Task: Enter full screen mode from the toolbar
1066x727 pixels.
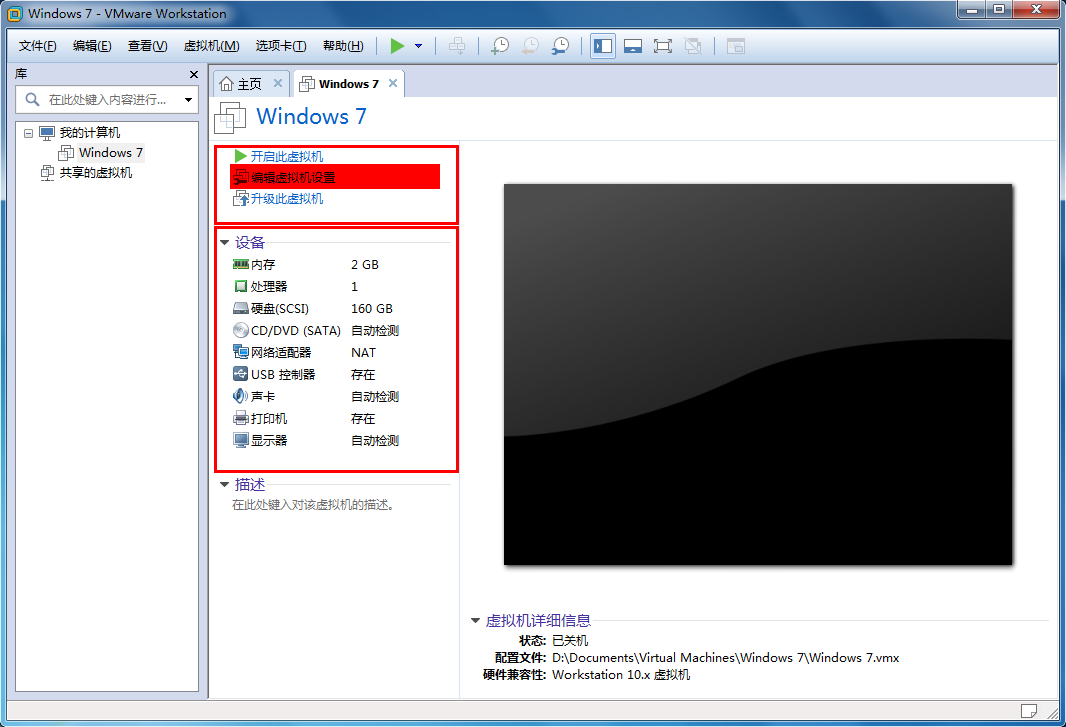Action: 663,46
